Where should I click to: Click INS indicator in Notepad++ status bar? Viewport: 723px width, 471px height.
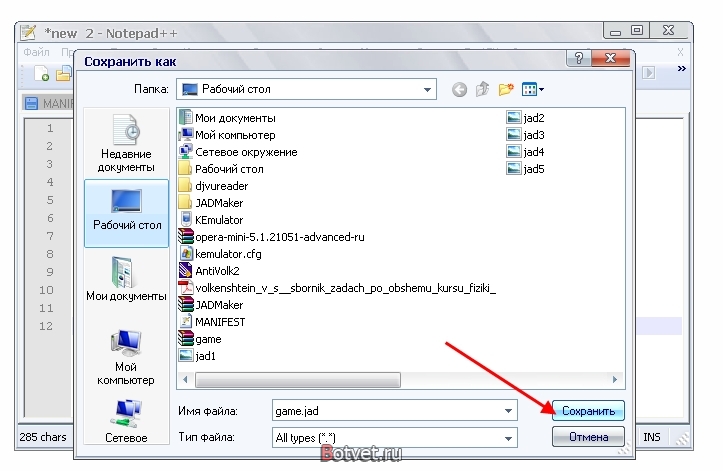point(652,437)
